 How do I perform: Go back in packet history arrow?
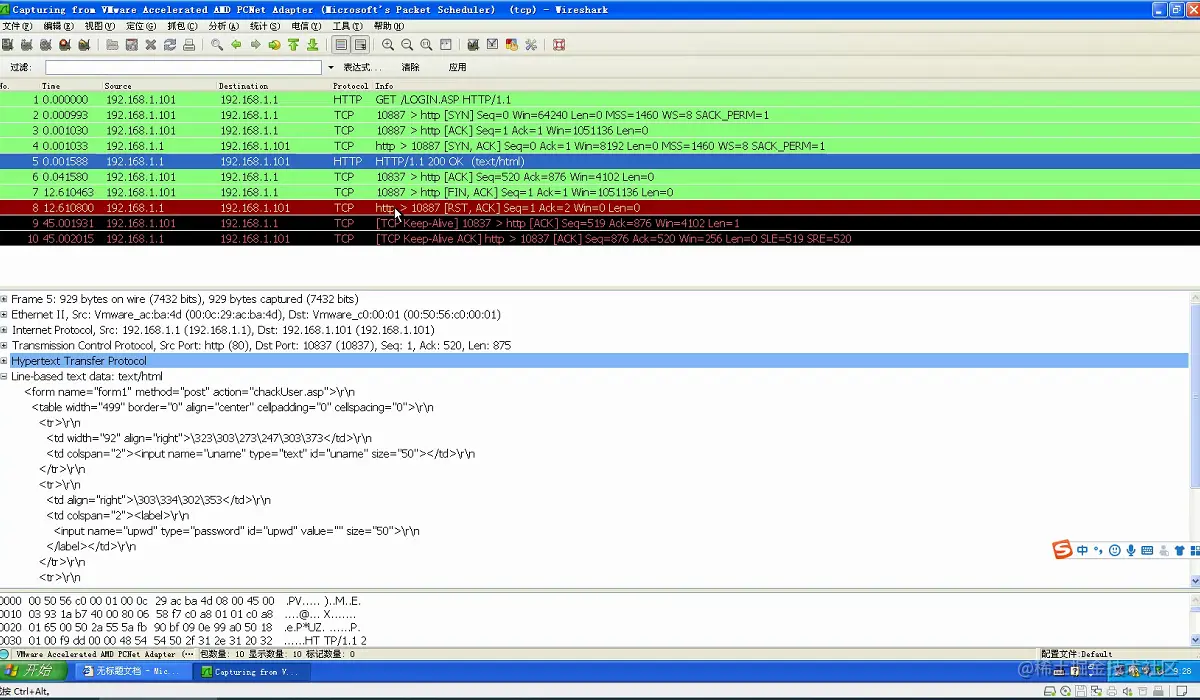236,45
